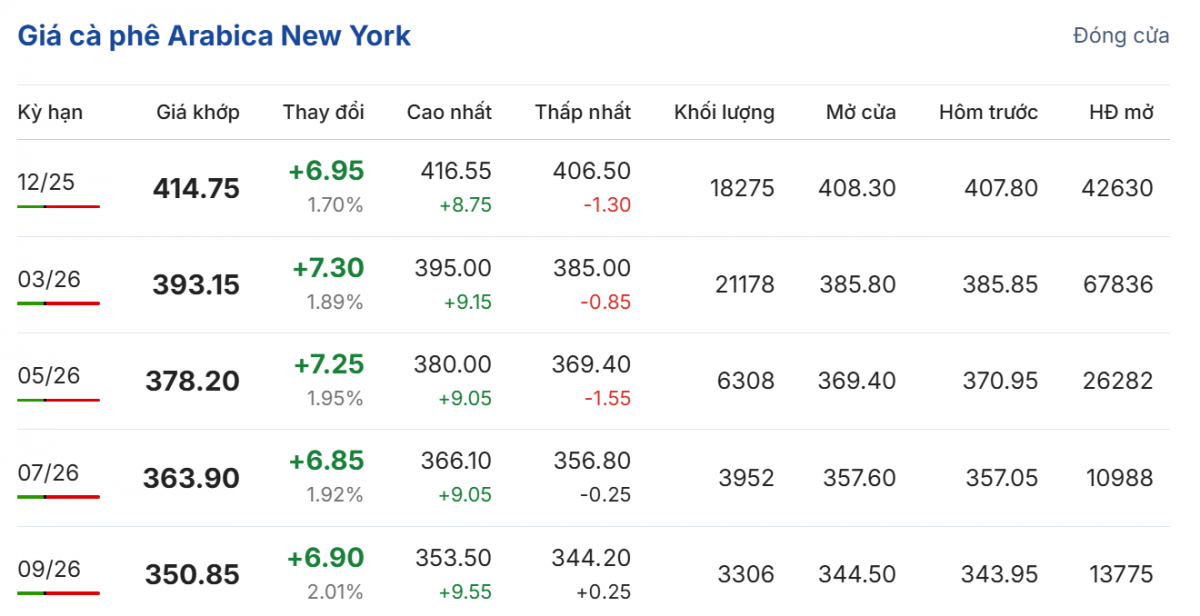Click the Giá cà phê Arabica New York title
Screen dimensions: 1200x616
214,37
